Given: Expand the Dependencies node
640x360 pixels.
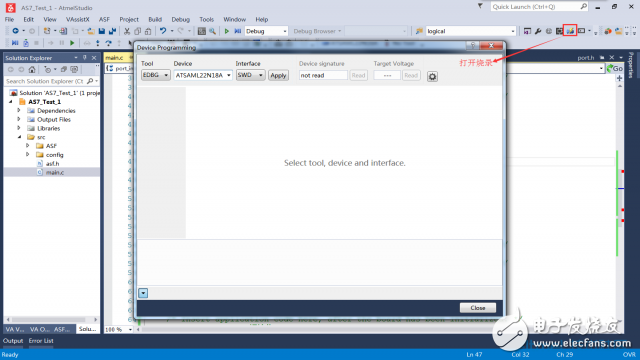Looking at the screenshot, I should 19,111.
